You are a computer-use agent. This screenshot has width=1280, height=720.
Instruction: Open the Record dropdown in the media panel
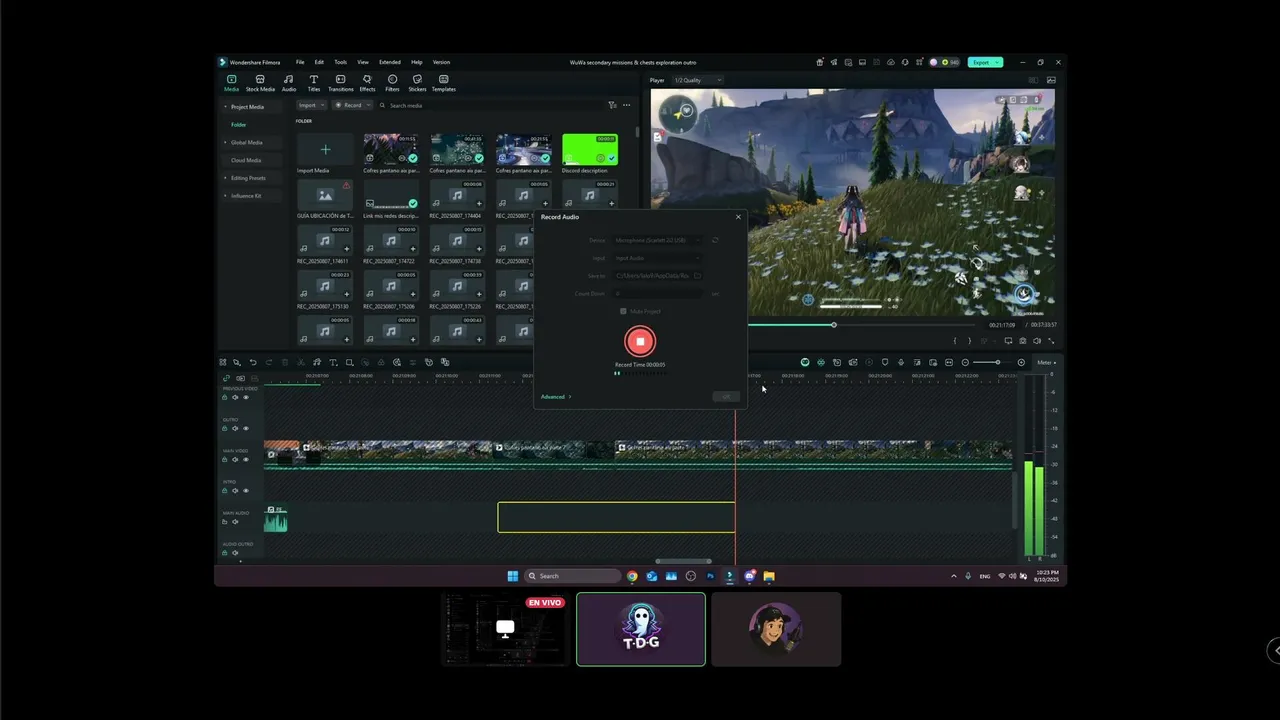click(x=353, y=105)
